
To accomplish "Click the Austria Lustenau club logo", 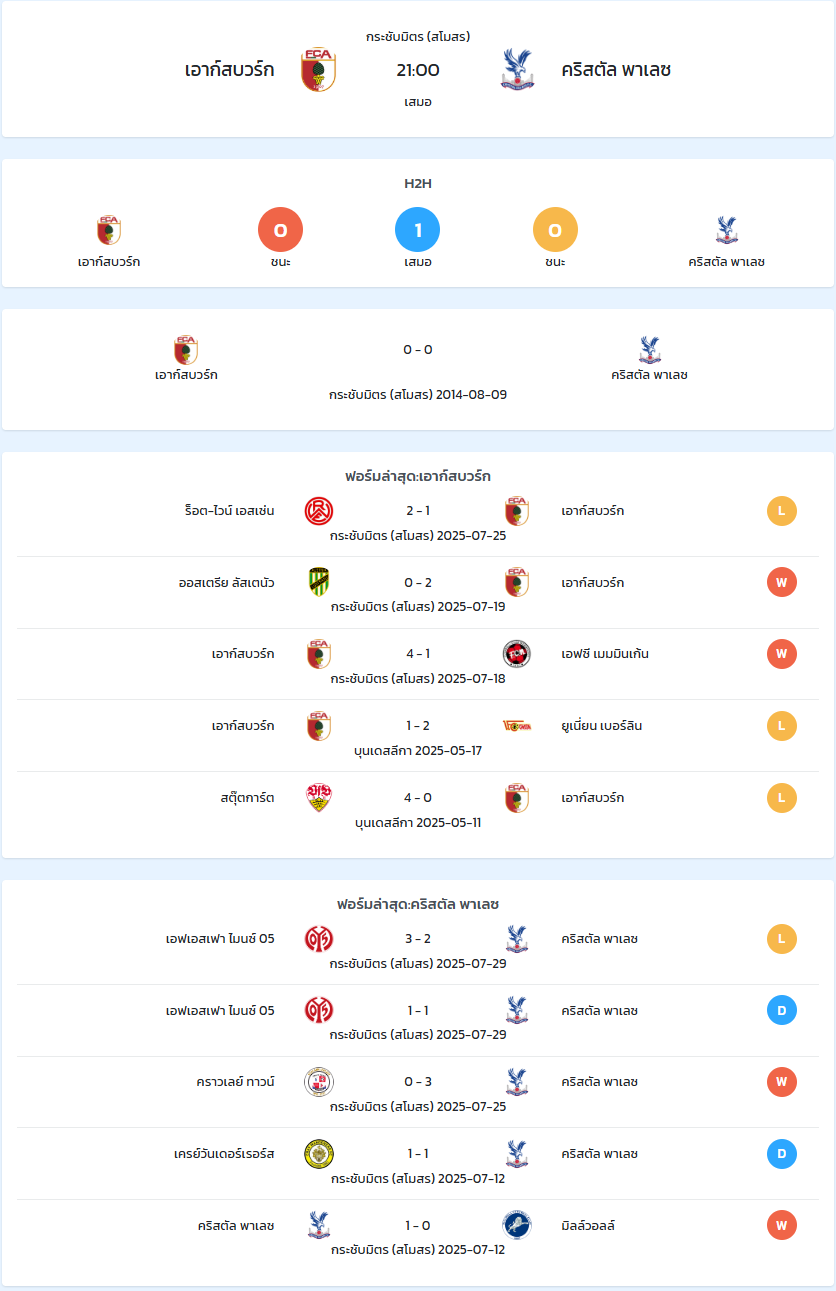I will pyautogui.click(x=319, y=583).
